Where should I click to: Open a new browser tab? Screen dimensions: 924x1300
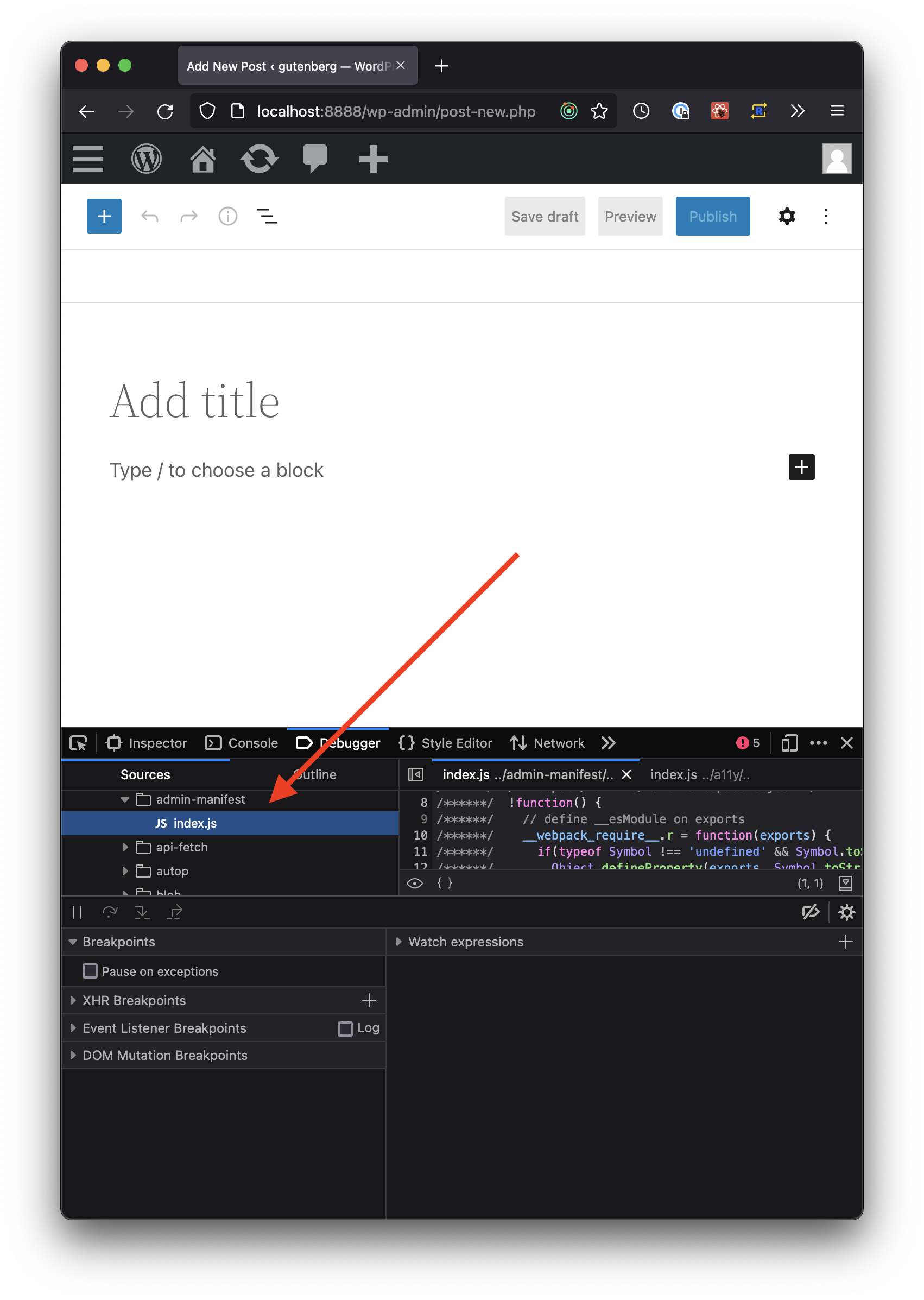pyautogui.click(x=441, y=66)
